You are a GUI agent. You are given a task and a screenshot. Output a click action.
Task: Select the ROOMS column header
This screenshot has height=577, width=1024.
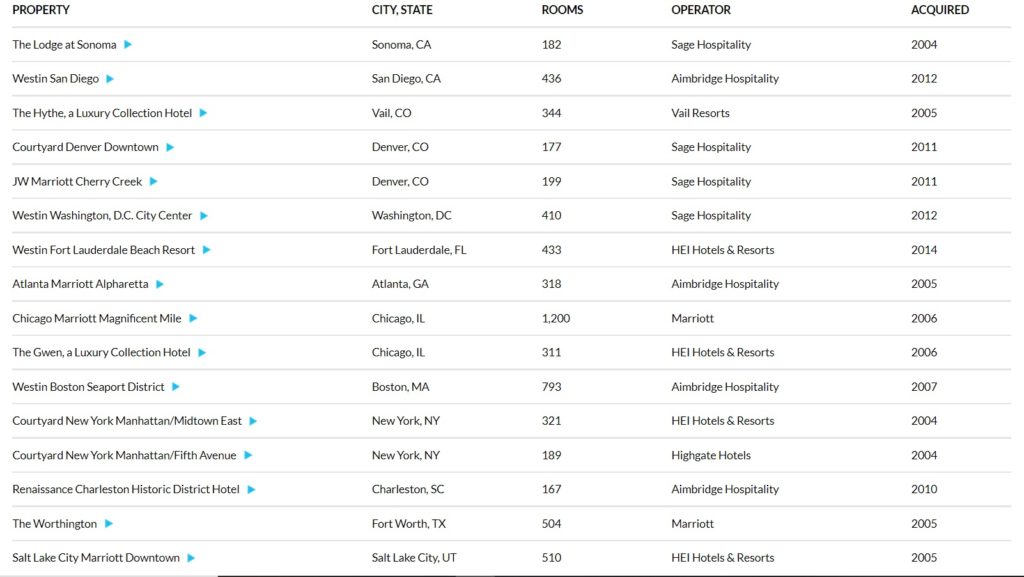pos(562,10)
